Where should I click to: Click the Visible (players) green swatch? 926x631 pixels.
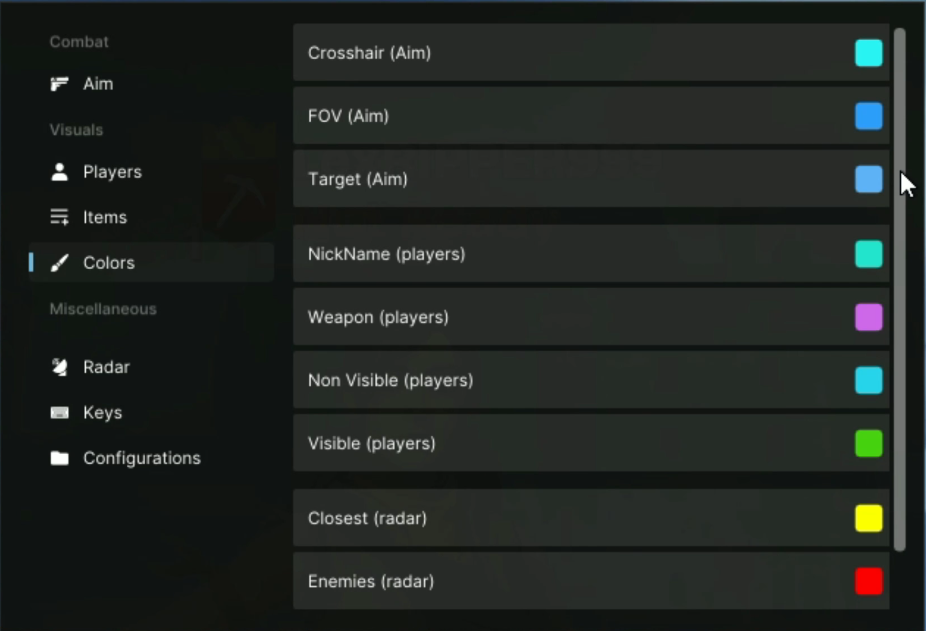868,443
